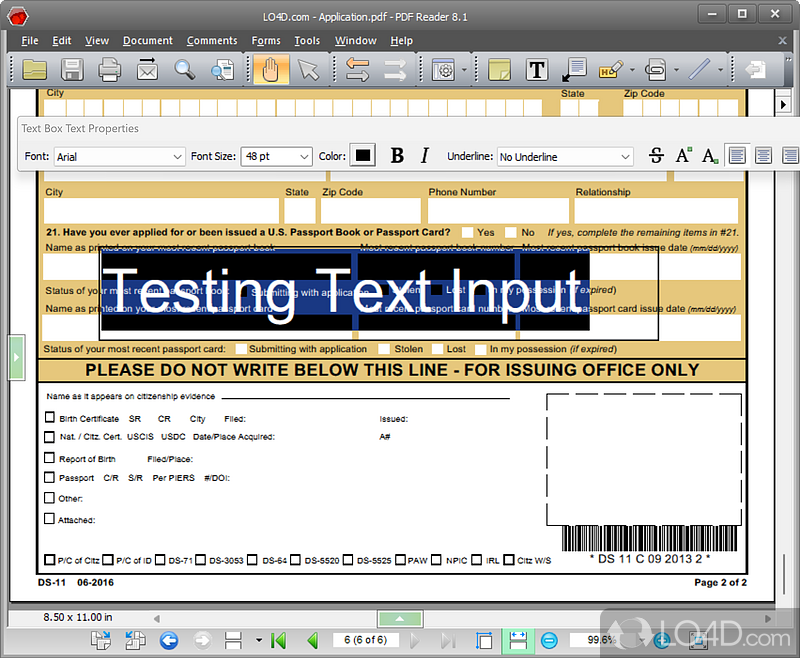Open the View menu
The height and width of the screenshot is (658, 800).
[x=97, y=41]
